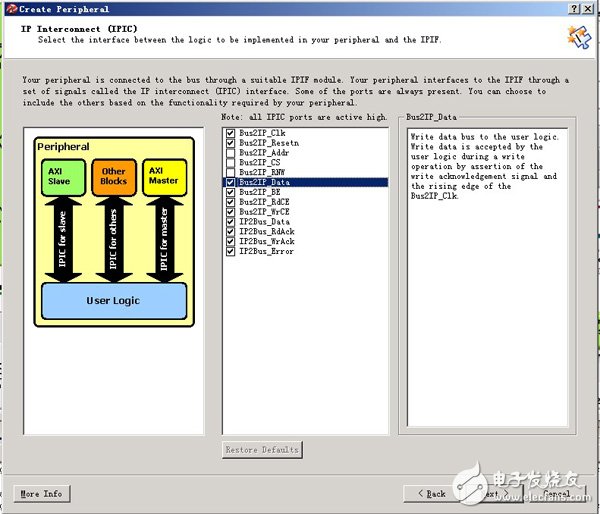600x514 pixels.
Task: Uncheck the IP2Bus_Error port
Action: pos(231,251)
